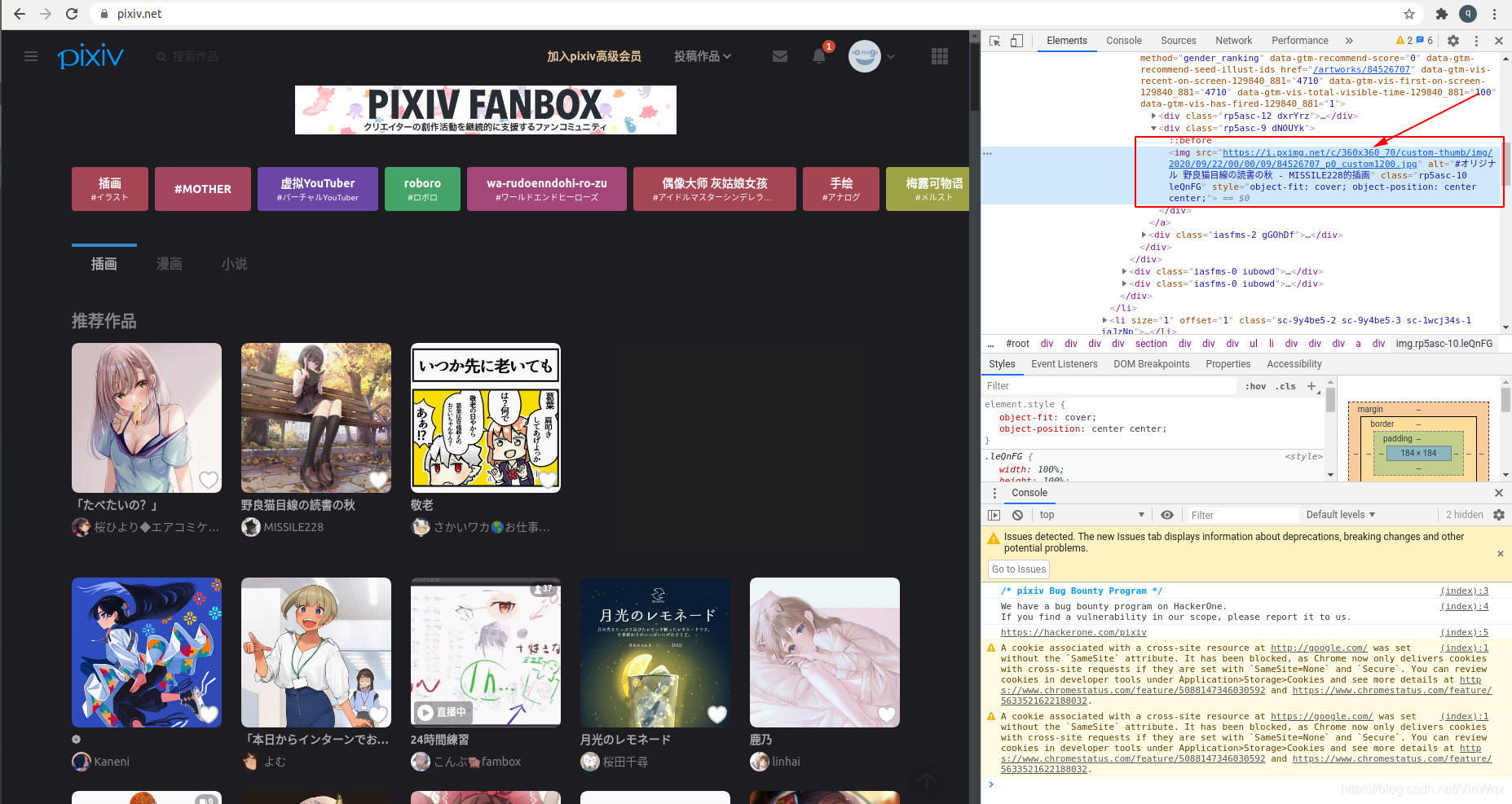Open the browser extensions puzzle icon

coord(1442,14)
